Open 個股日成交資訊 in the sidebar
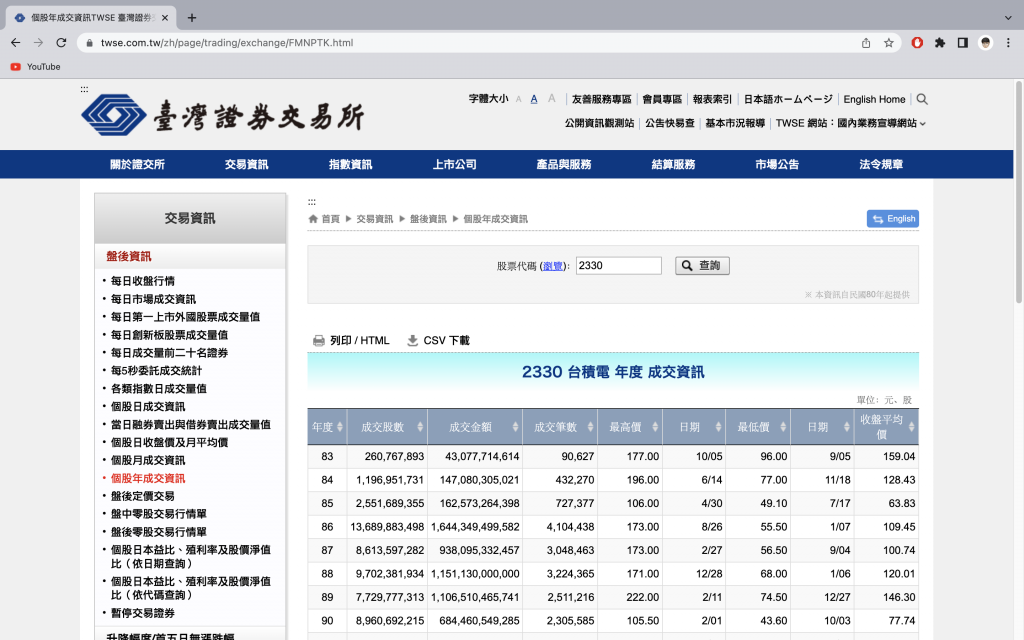 (148, 406)
